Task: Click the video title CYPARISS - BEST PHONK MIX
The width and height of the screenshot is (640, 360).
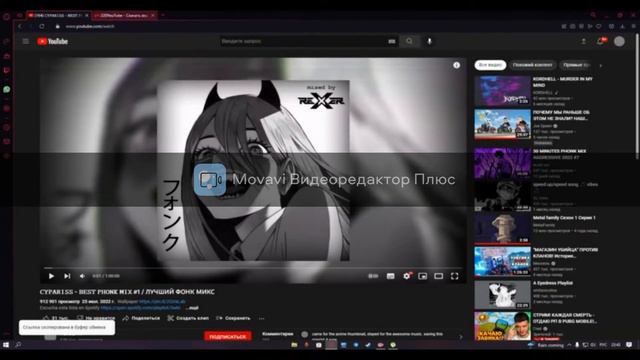Action: click(127, 292)
